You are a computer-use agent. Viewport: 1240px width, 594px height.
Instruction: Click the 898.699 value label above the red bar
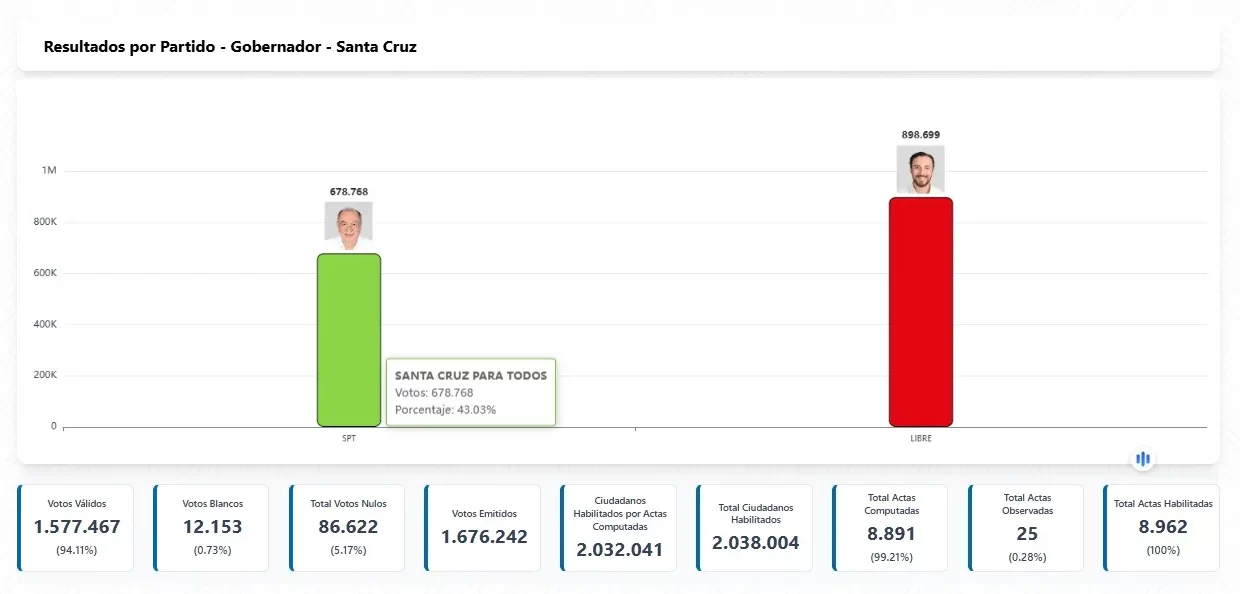click(920, 134)
